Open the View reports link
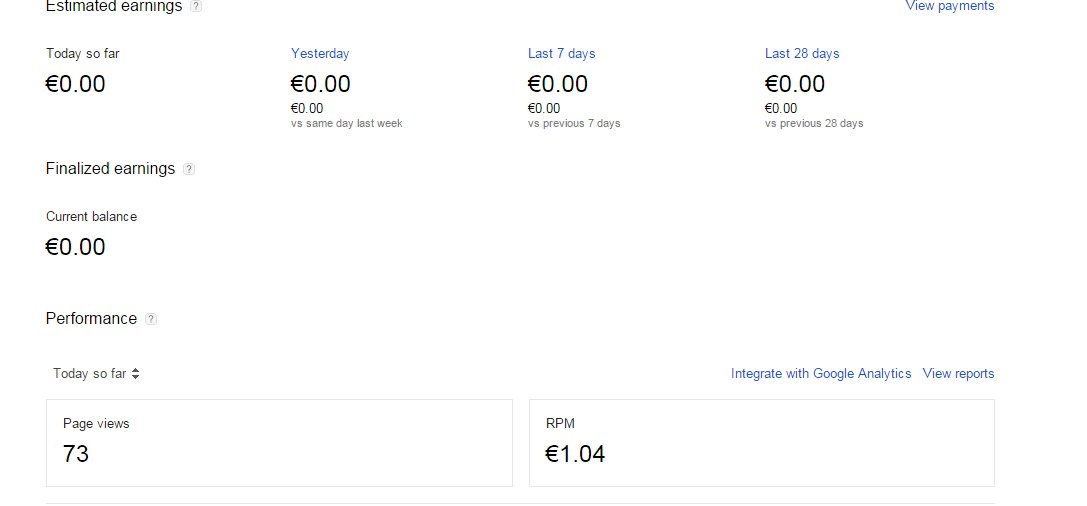This screenshot has width=1087, height=506. point(958,373)
